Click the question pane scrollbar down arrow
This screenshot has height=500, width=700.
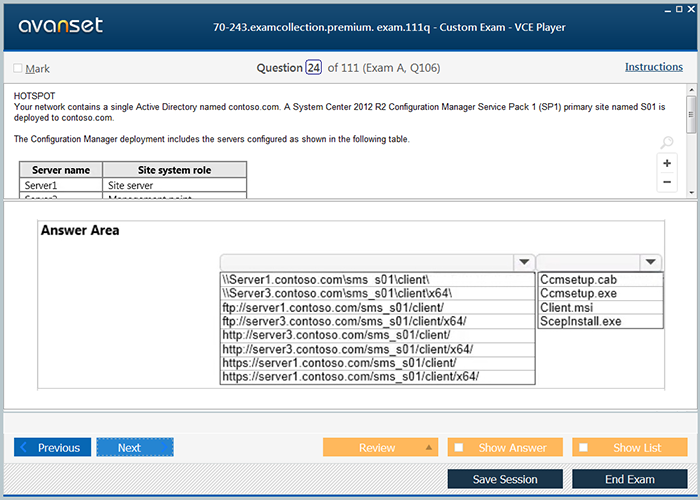(691, 193)
